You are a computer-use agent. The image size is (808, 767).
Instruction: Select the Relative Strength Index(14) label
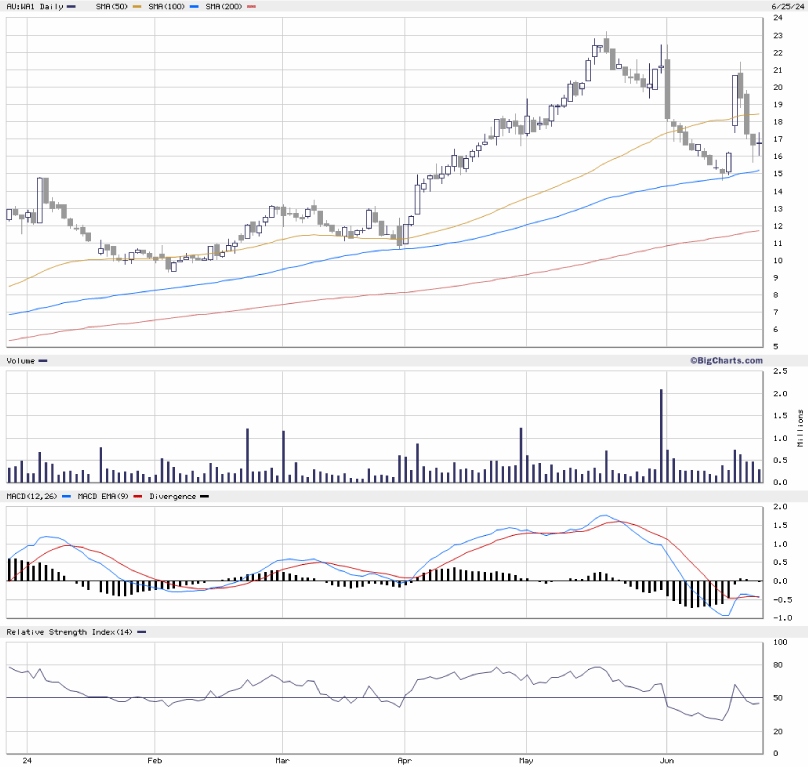click(x=69, y=632)
